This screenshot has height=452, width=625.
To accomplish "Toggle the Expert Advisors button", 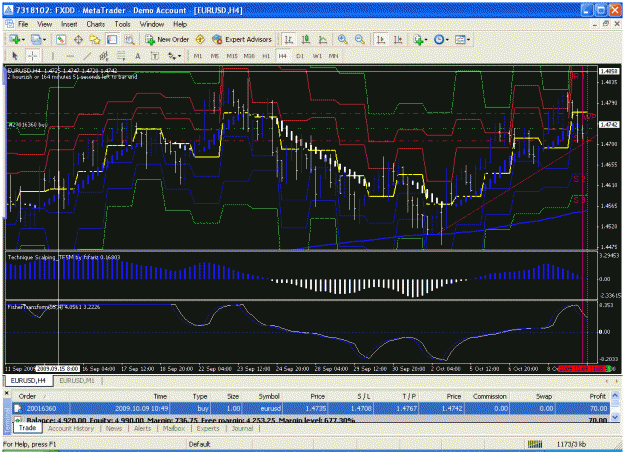I will coord(242,39).
